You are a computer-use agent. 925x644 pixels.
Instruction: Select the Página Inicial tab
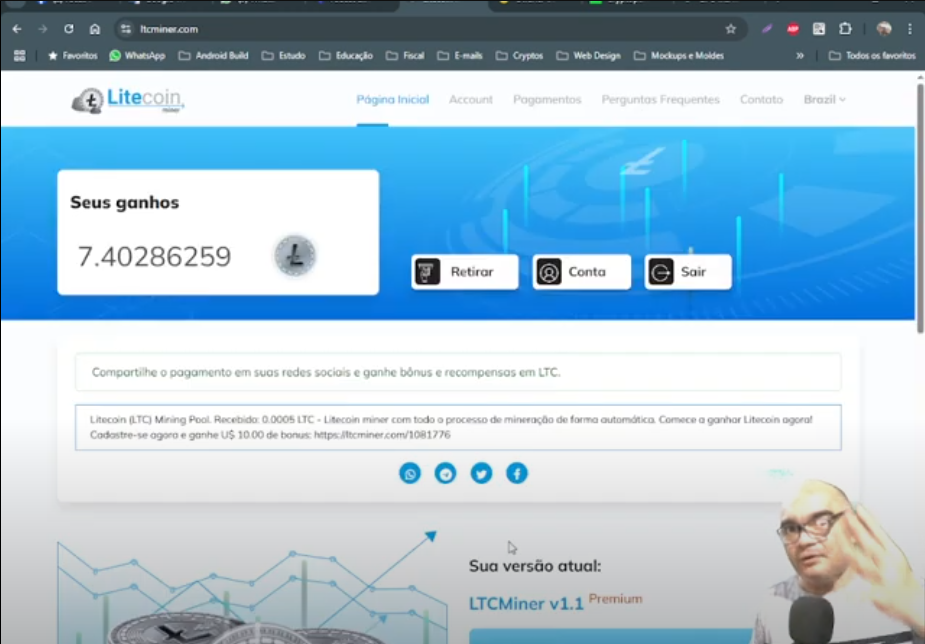[393, 100]
